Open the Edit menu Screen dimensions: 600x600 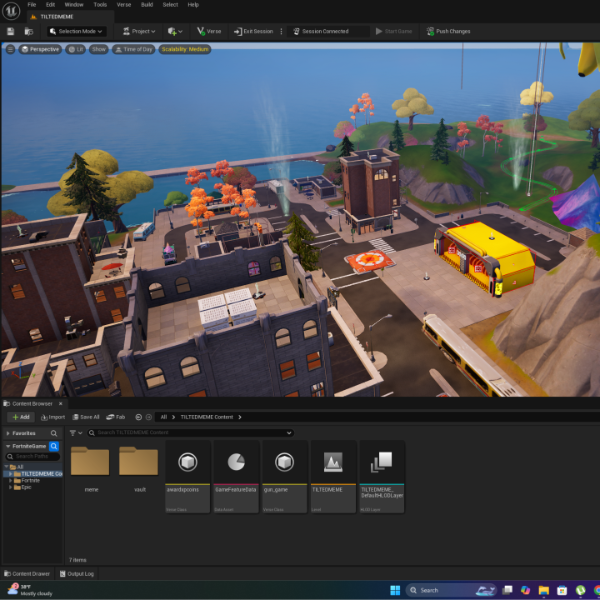(x=51, y=5)
